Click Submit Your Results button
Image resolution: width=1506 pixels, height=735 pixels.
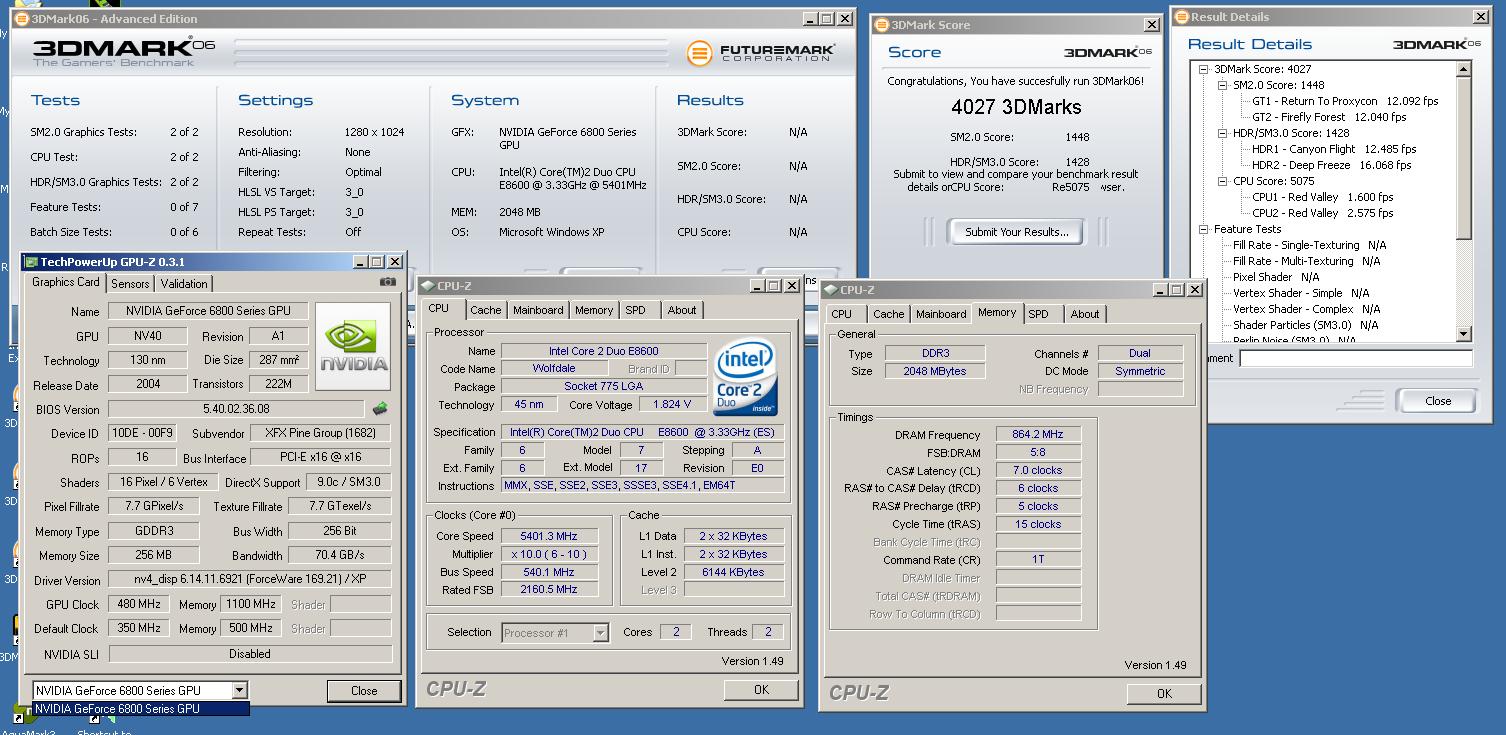1017,232
